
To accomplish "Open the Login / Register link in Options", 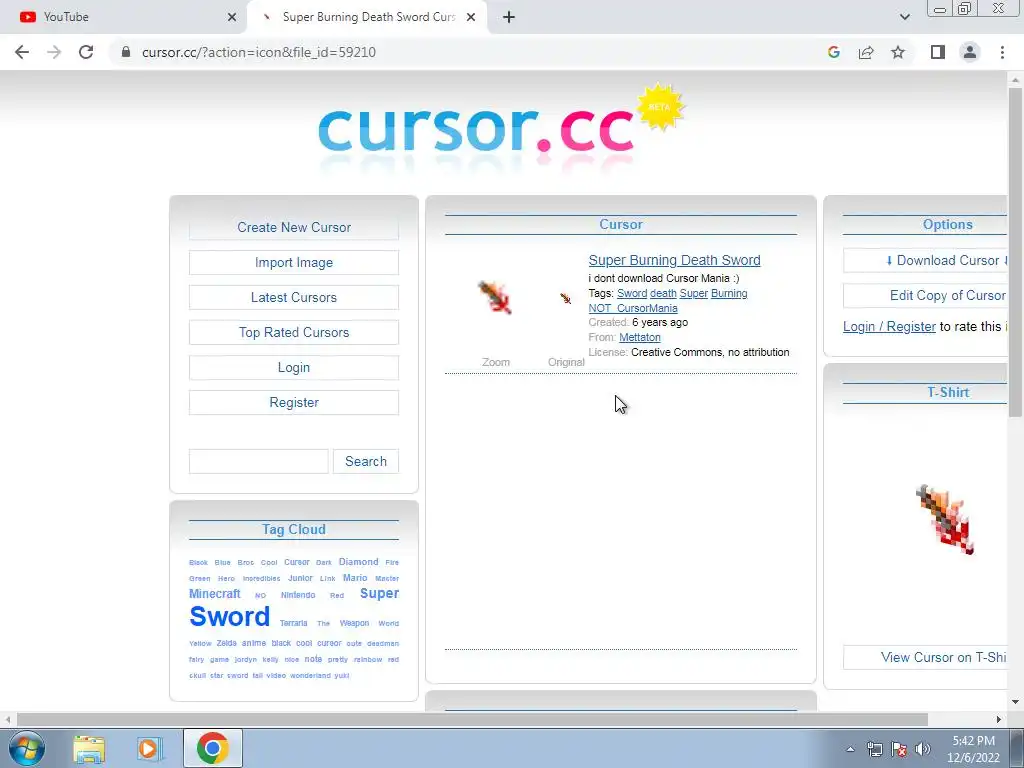I will click(x=889, y=327).
